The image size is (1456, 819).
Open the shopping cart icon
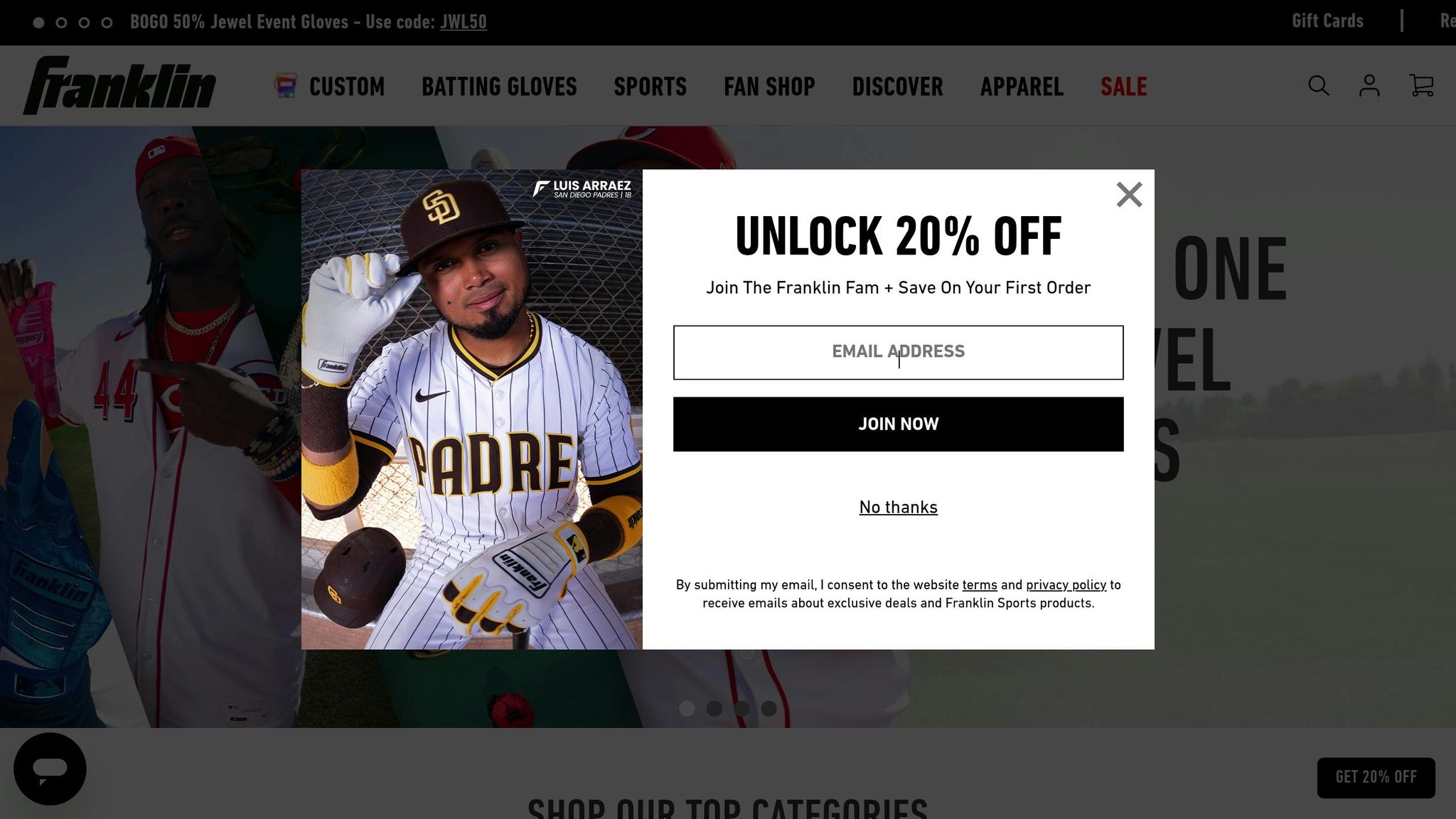(x=1421, y=86)
